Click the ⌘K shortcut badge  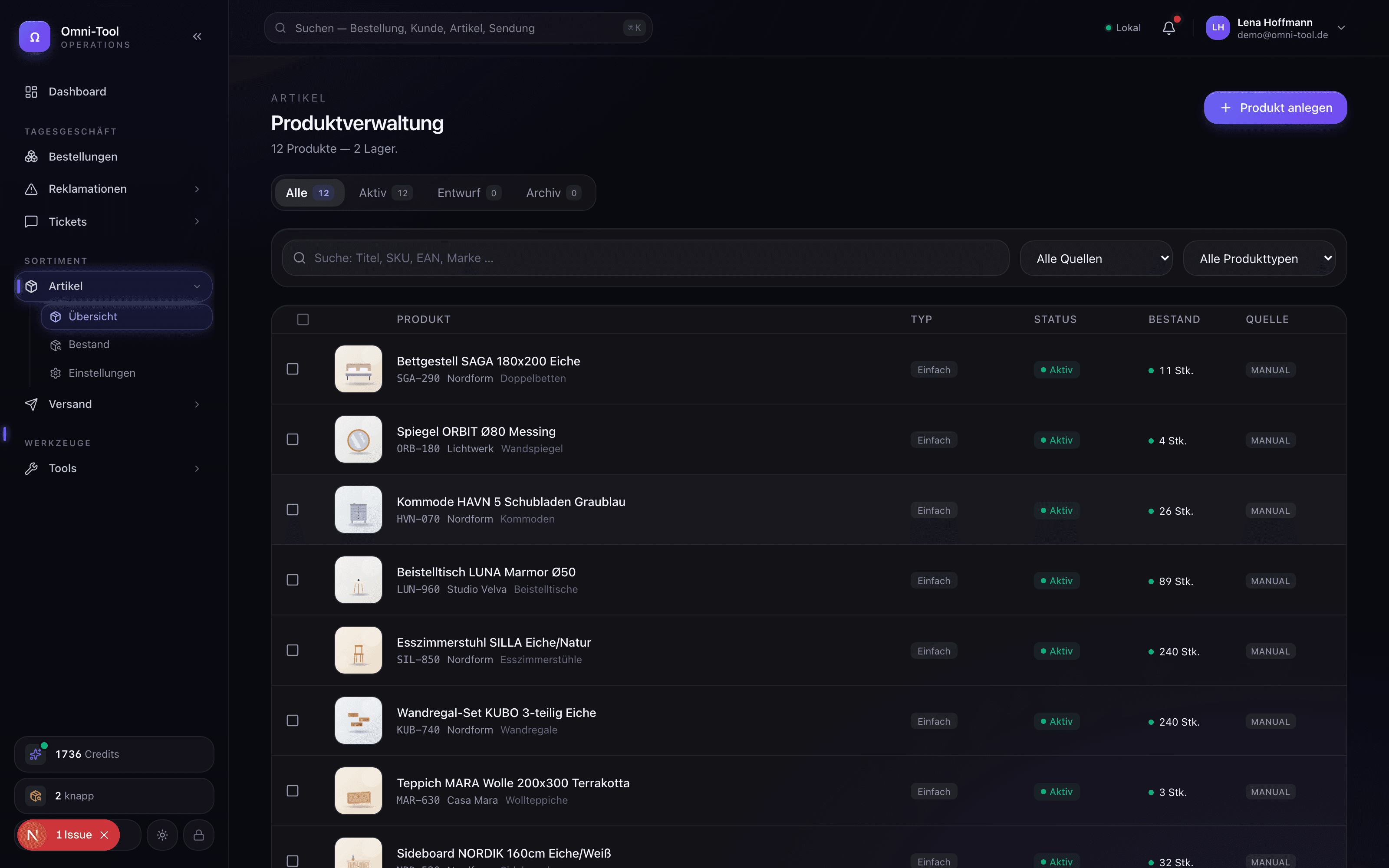(634, 27)
